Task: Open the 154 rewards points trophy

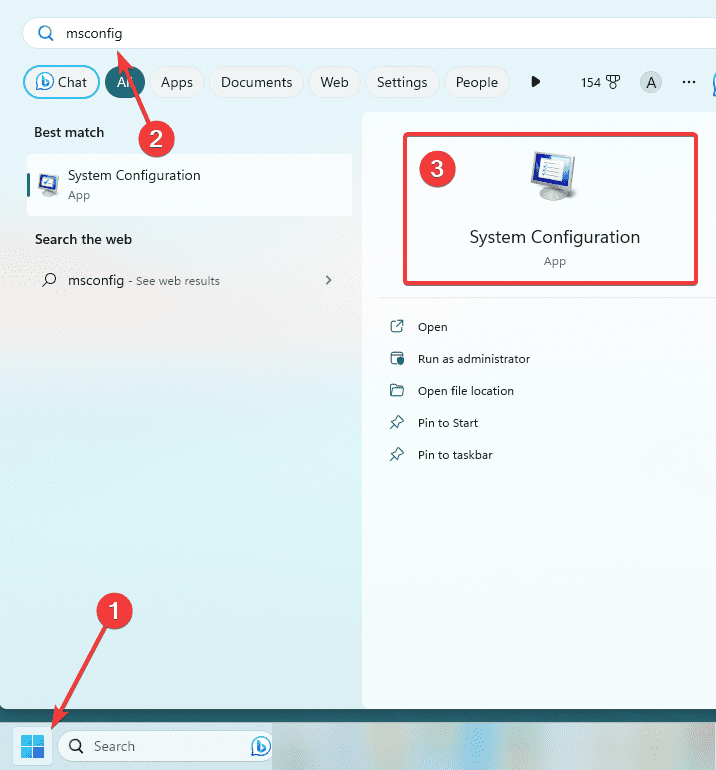Action: pos(600,82)
